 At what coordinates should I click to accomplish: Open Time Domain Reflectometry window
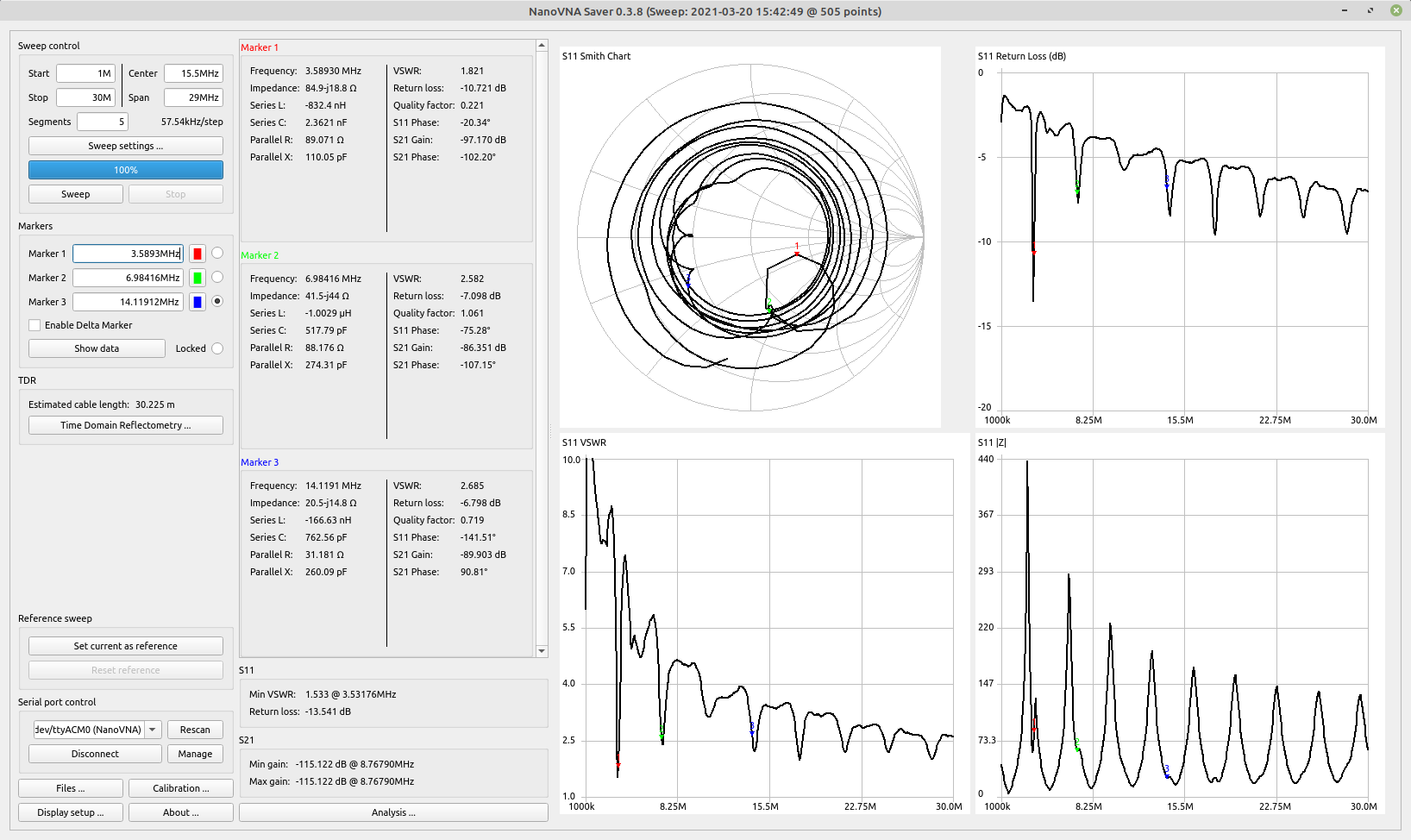pyautogui.click(x=126, y=425)
